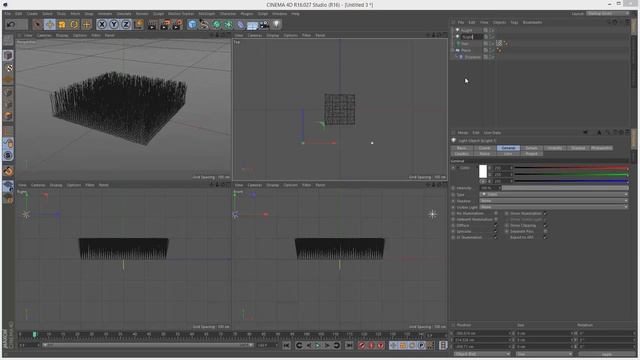The image size is (640, 360).
Task: Open Size dropdown in Coordinate Manager
Action: pyautogui.click(x=544, y=354)
